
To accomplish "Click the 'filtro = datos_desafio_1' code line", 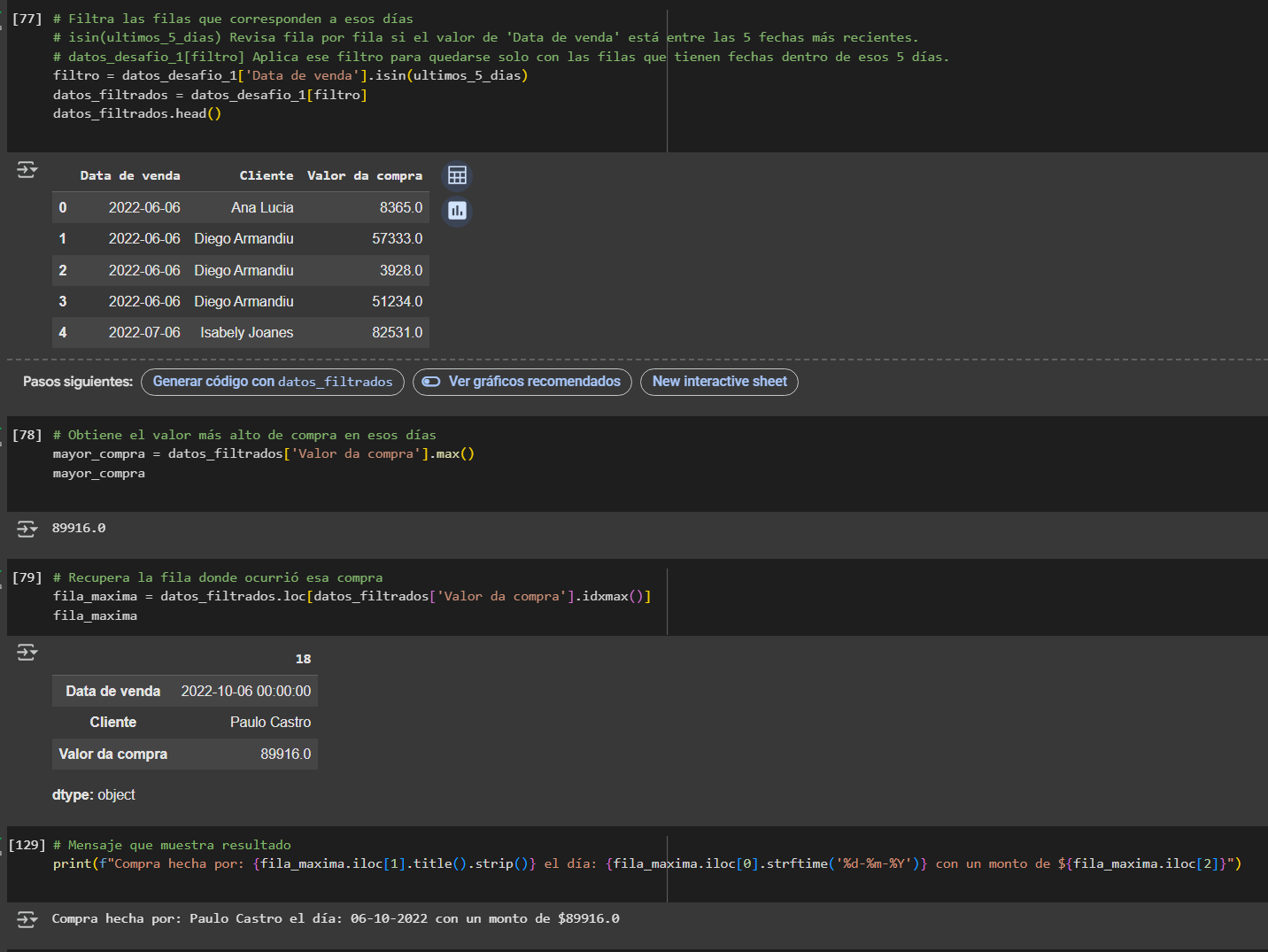I will (x=290, y=75).
